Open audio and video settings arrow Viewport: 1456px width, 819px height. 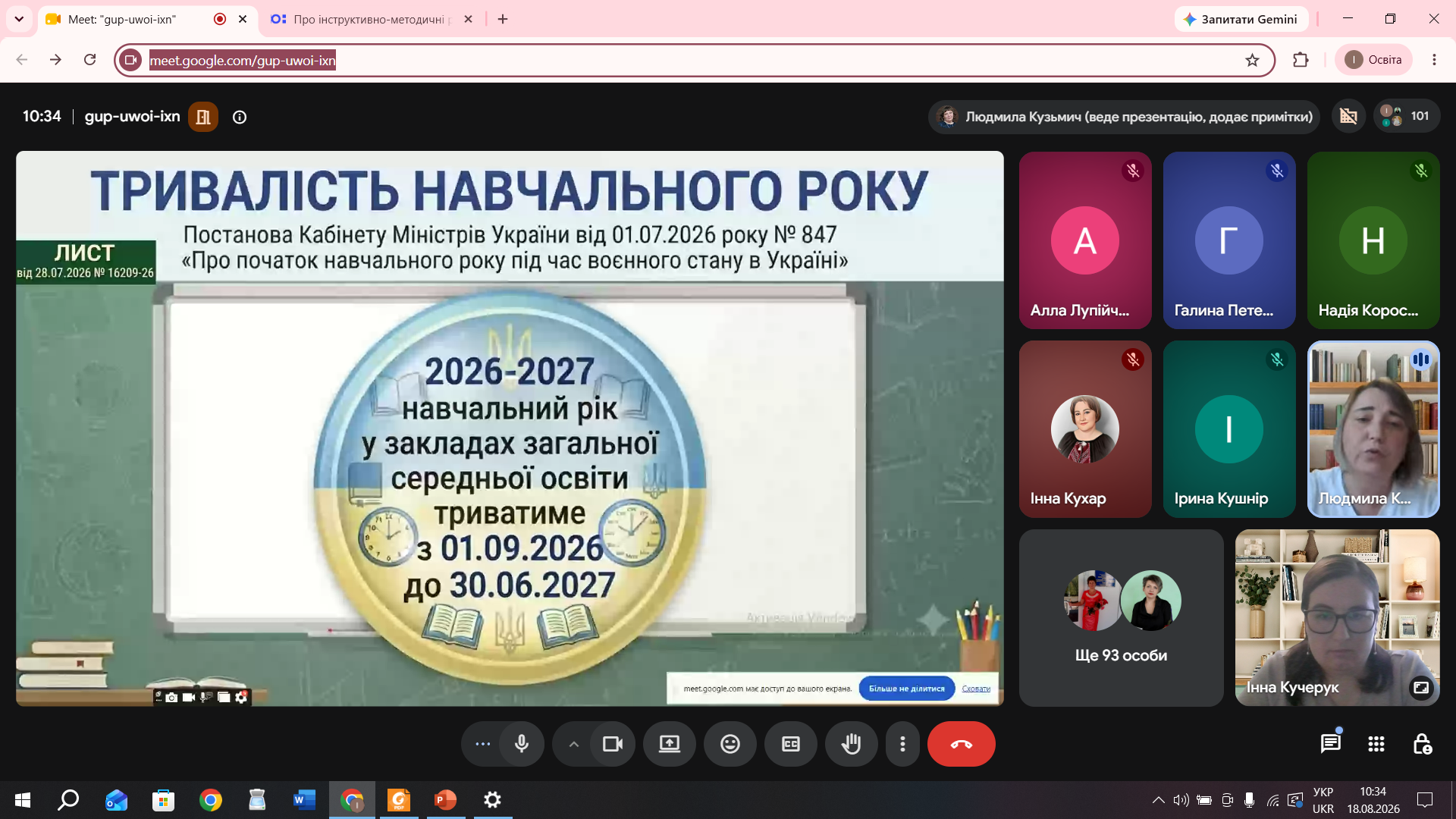574,744
